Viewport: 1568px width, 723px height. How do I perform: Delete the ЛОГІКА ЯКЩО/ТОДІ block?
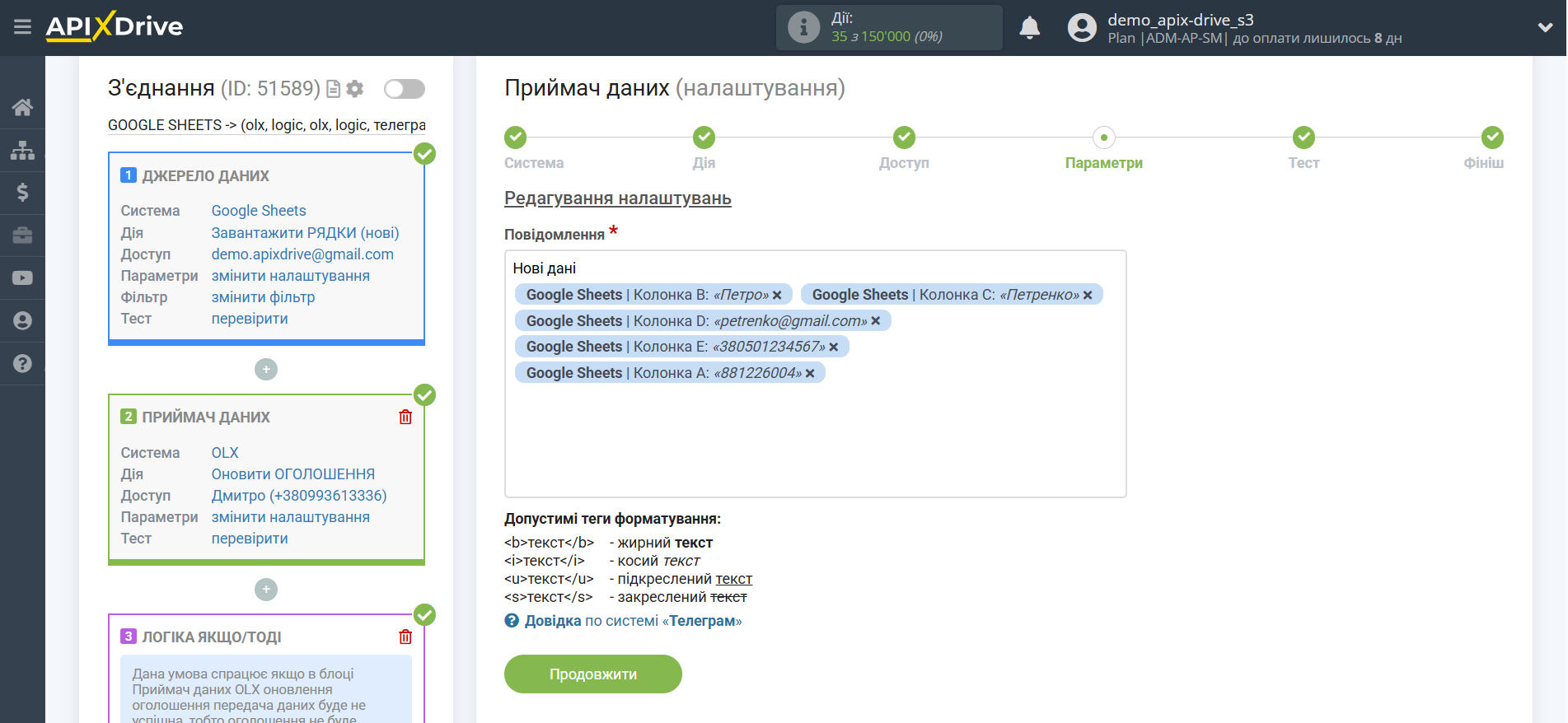point(405,637)
